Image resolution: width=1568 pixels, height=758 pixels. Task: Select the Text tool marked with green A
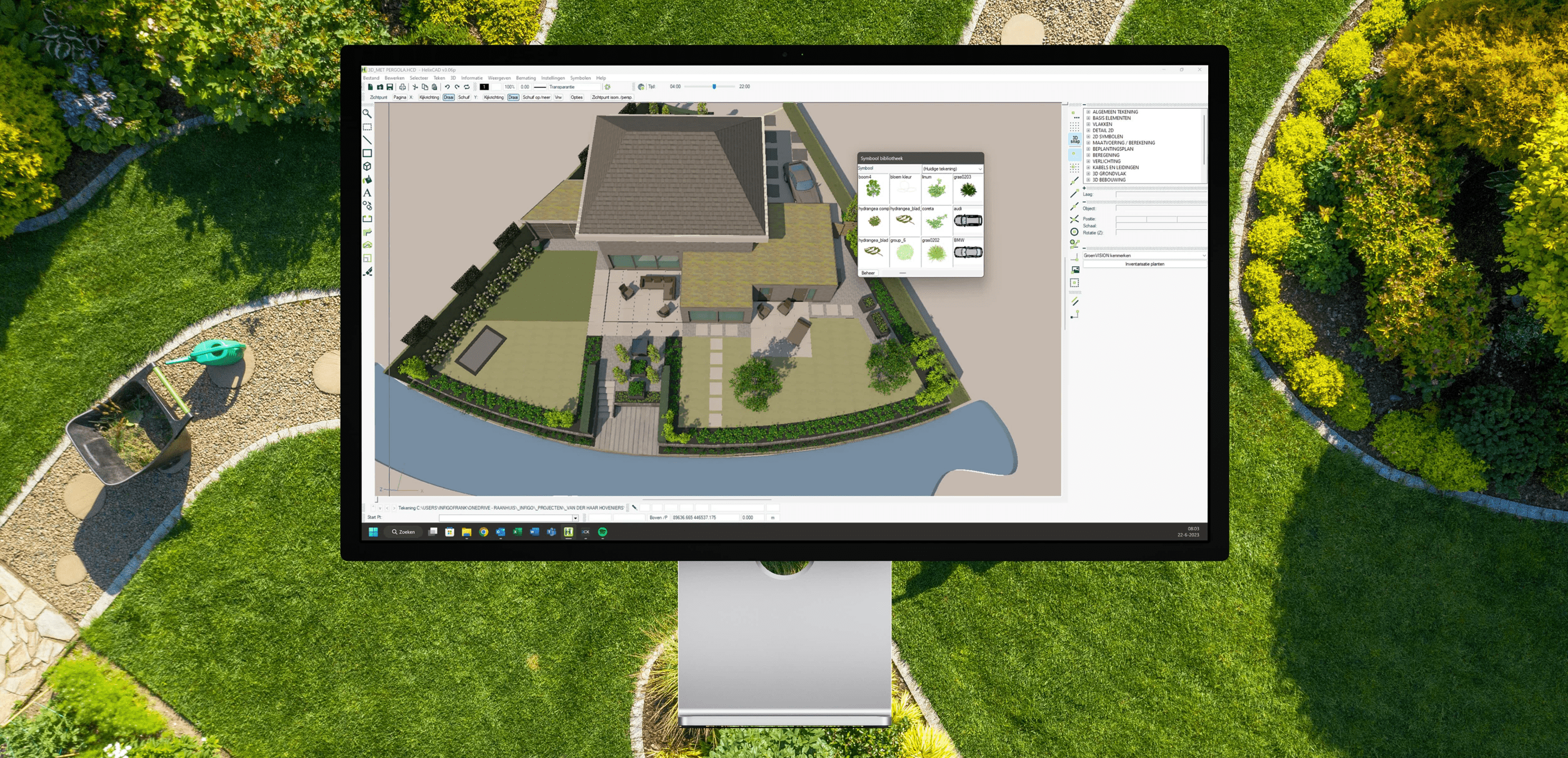367,193
